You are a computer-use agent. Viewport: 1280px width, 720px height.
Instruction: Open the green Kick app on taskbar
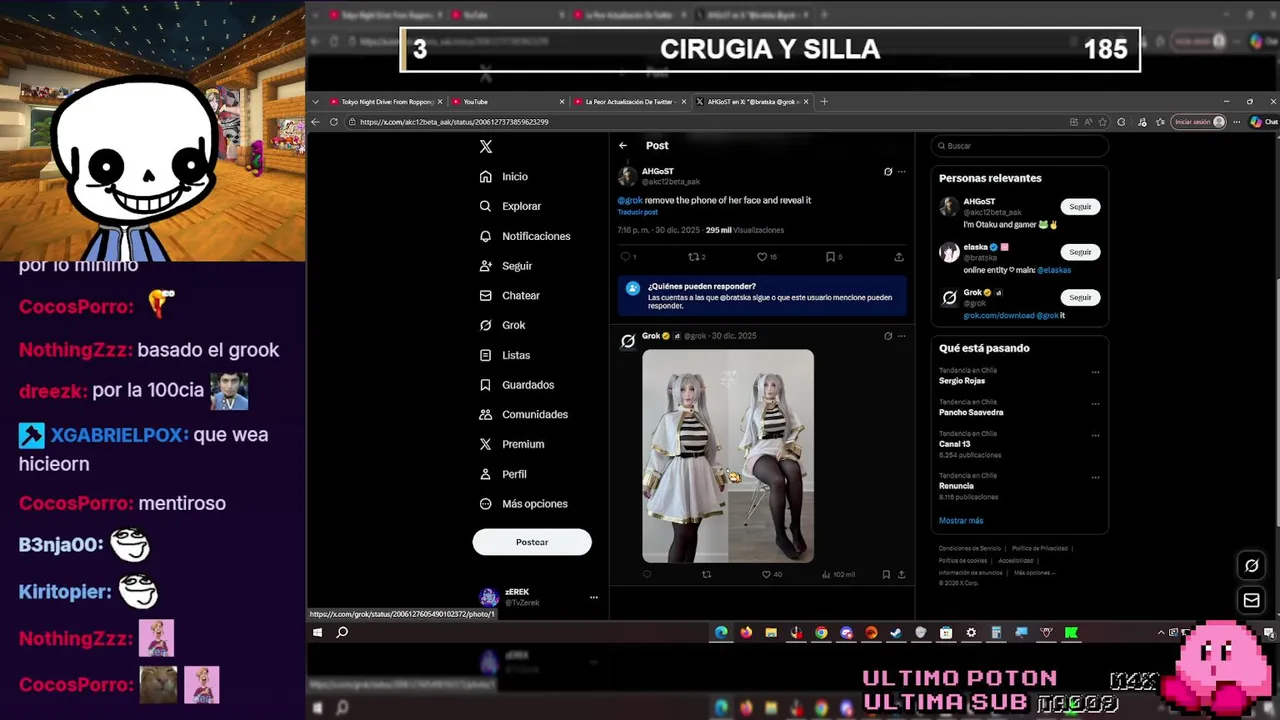[1071, 632]
